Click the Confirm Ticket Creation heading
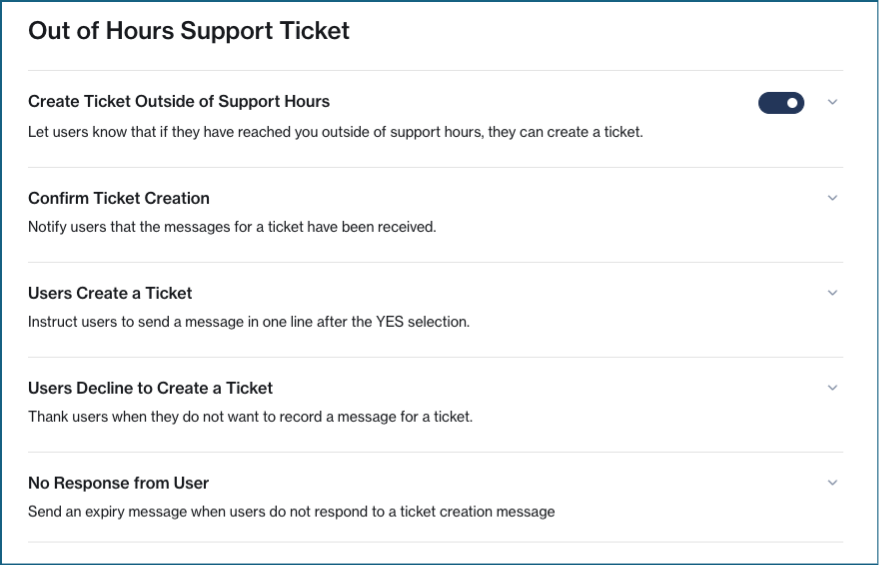The image size is (879, 565). coord(119,198)
